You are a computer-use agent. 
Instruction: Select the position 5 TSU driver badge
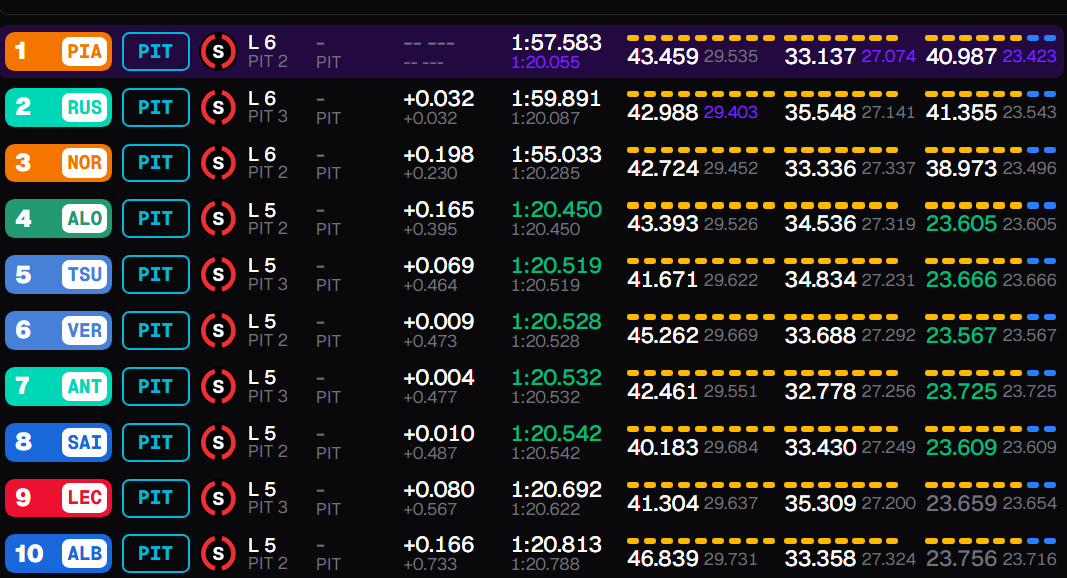pos(59,274)
